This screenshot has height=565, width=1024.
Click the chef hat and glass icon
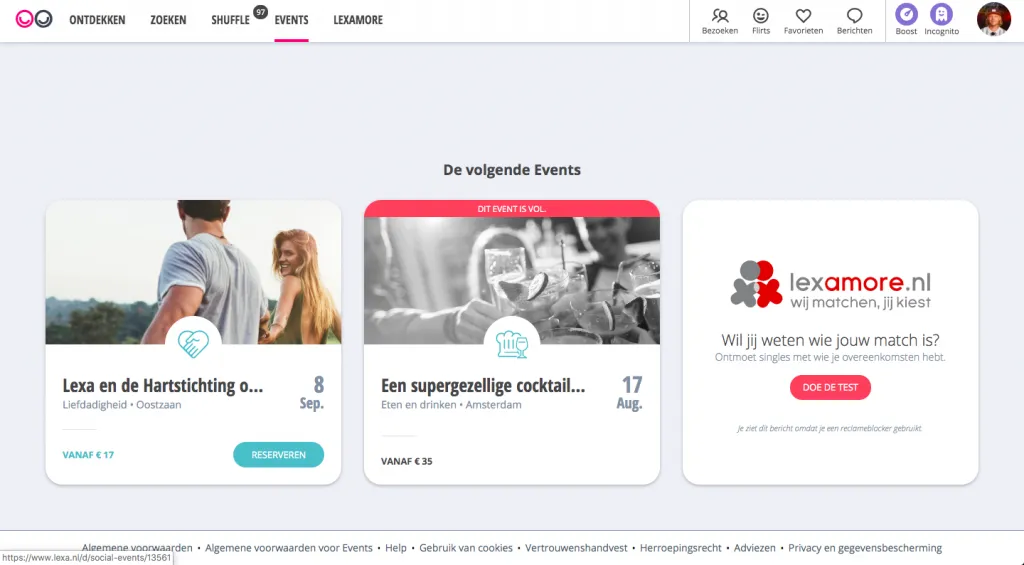click(x=512, y=344)
